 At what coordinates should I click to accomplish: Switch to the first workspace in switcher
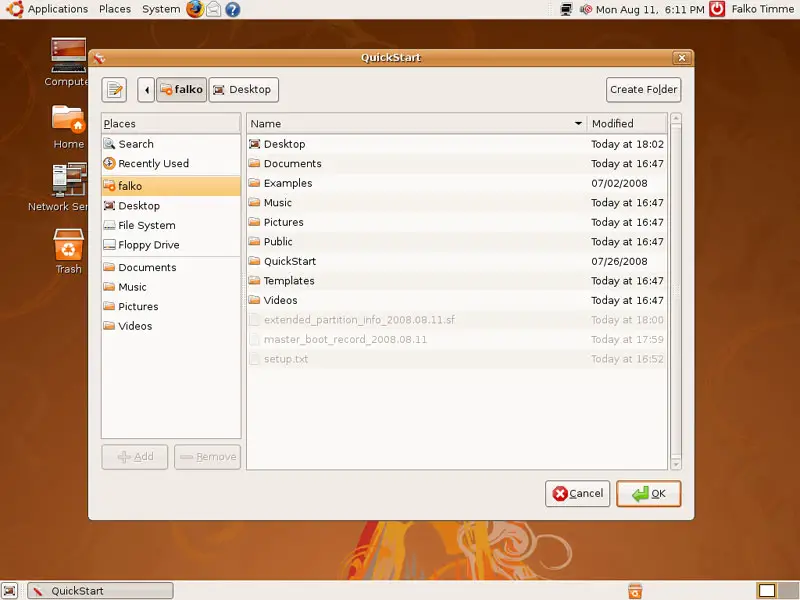point(766,590)
